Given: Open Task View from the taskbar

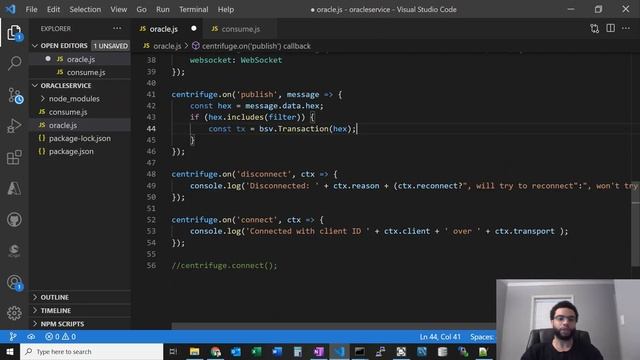Looking at the screenshot, I should point(173,351).
